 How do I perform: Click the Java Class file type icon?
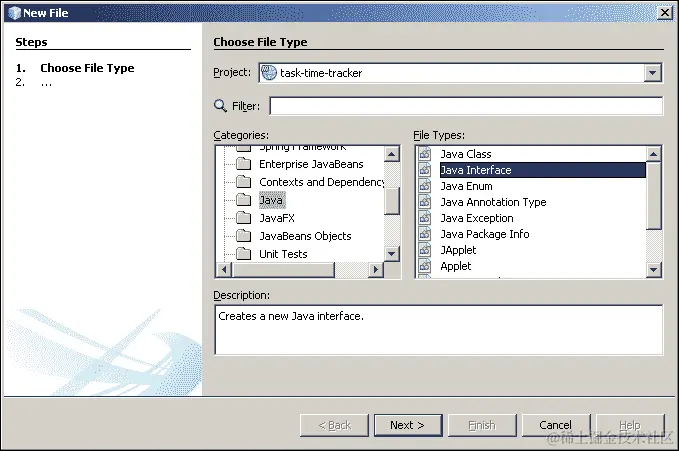425,154
